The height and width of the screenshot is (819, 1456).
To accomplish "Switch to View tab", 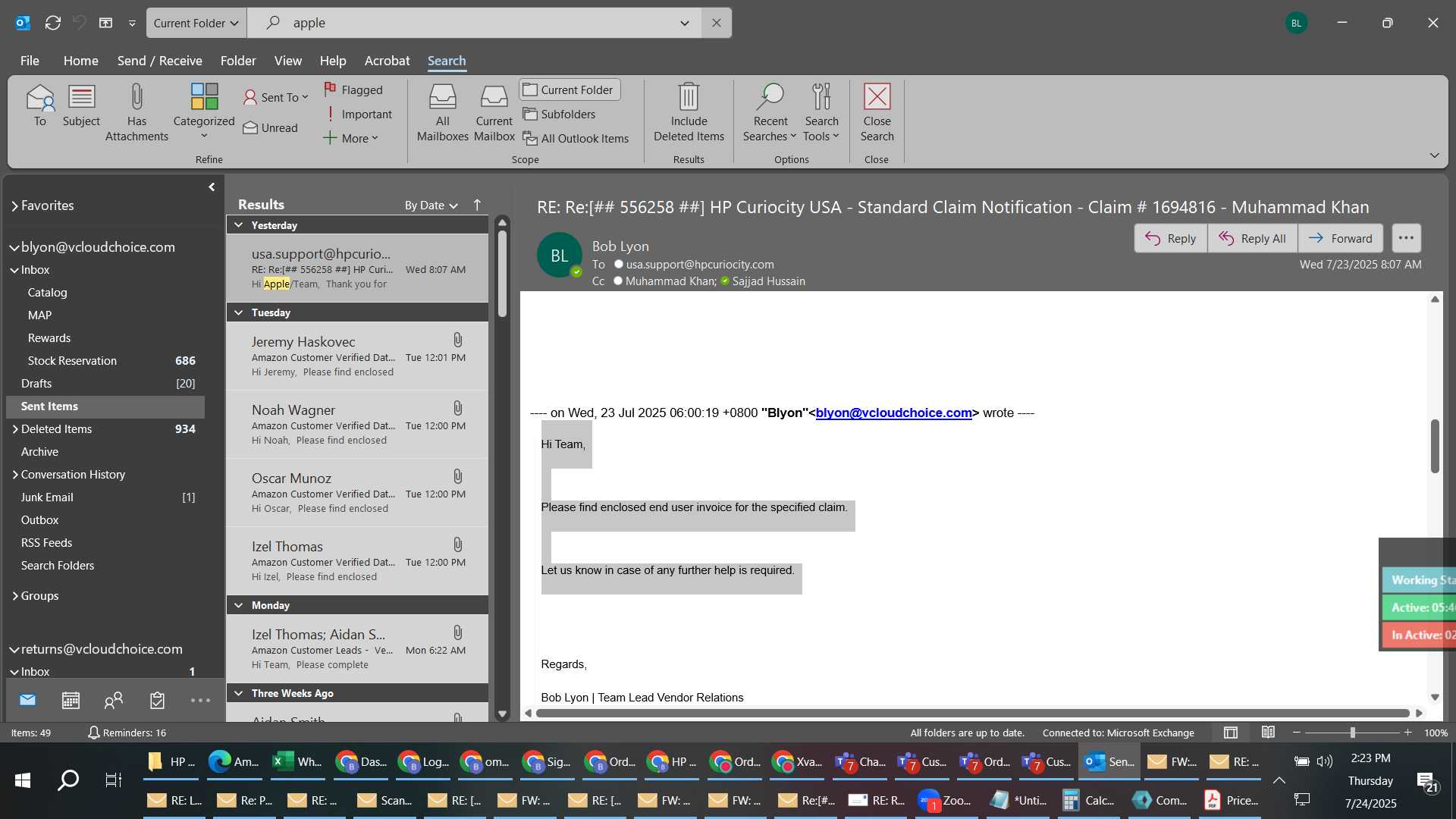I will point(287,61).
